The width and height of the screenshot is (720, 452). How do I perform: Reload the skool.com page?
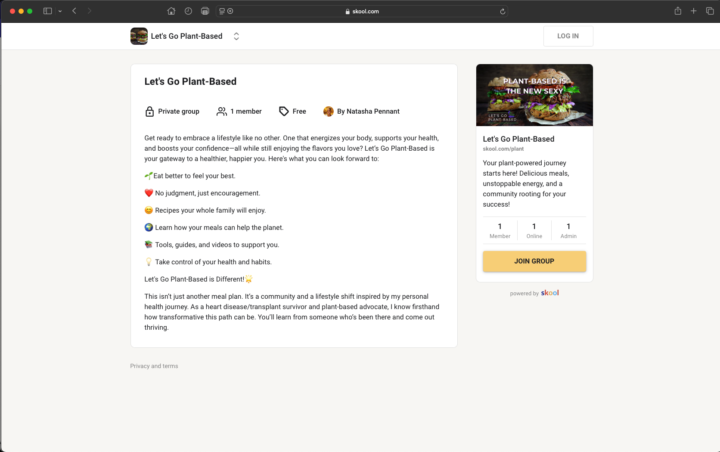[x=503, y=11]
